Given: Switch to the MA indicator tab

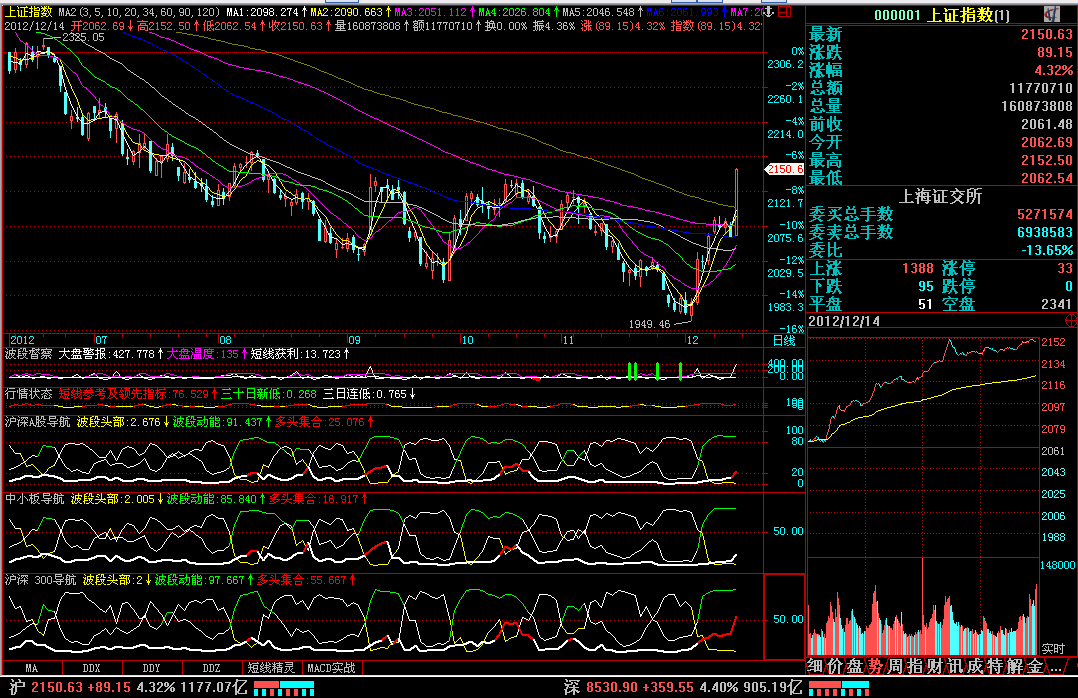Looking at the screenshot, I should [x=32, y=668].
